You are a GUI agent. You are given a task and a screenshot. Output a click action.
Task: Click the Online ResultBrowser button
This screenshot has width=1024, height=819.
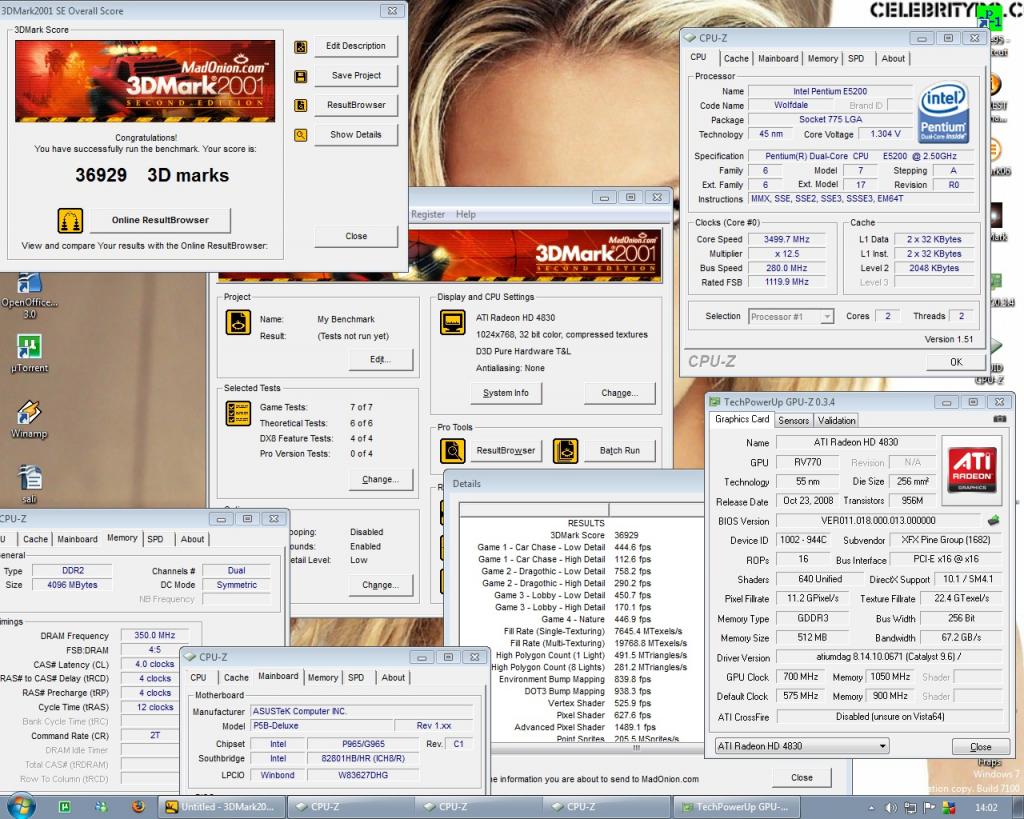160,220
